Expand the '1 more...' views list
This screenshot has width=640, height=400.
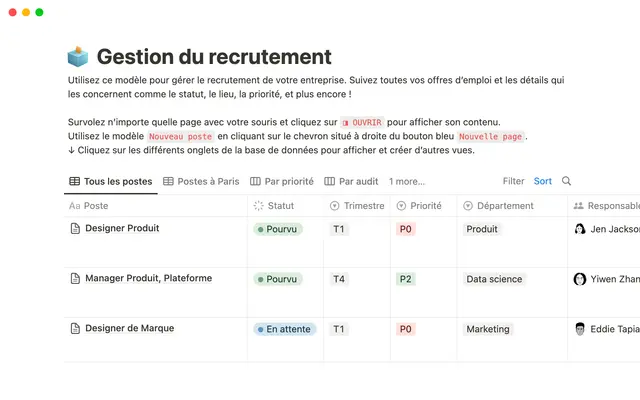point(406,181)
